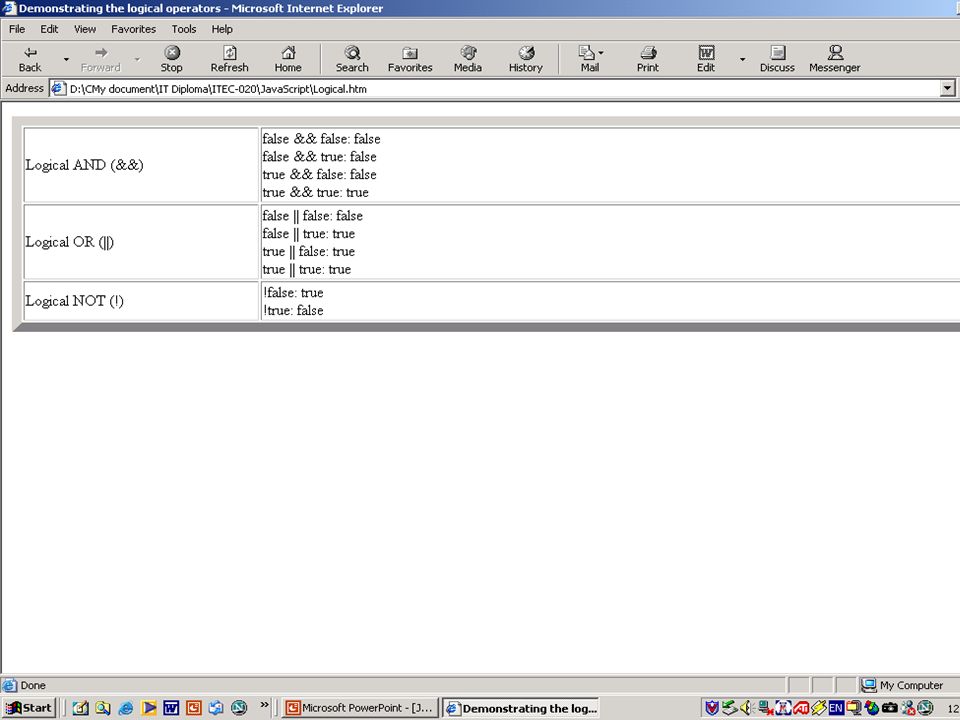Click the Logical OR (||) cell text
The width and height of the screenshot is (960, 720).
(70, 242)
